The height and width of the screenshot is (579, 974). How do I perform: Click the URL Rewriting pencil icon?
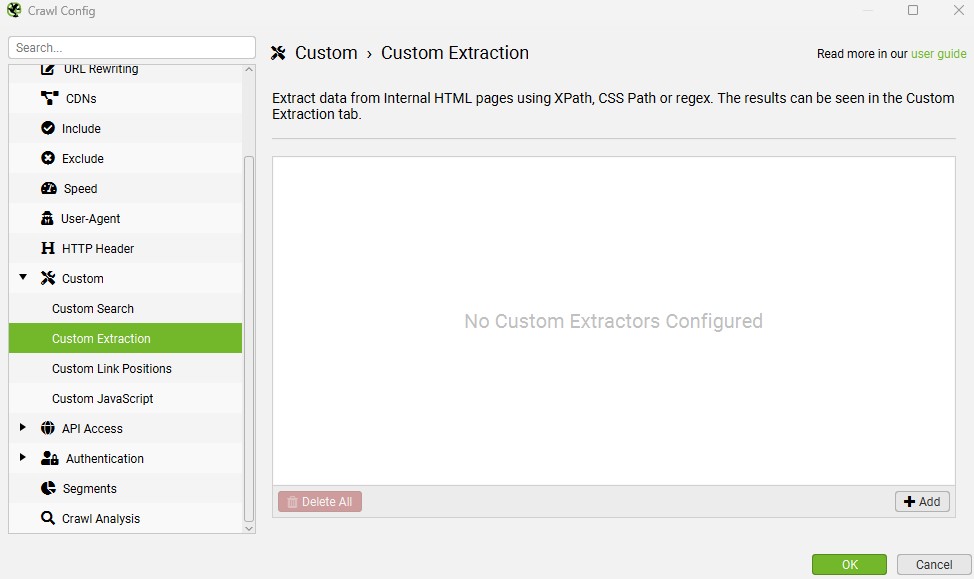(48, 69)
